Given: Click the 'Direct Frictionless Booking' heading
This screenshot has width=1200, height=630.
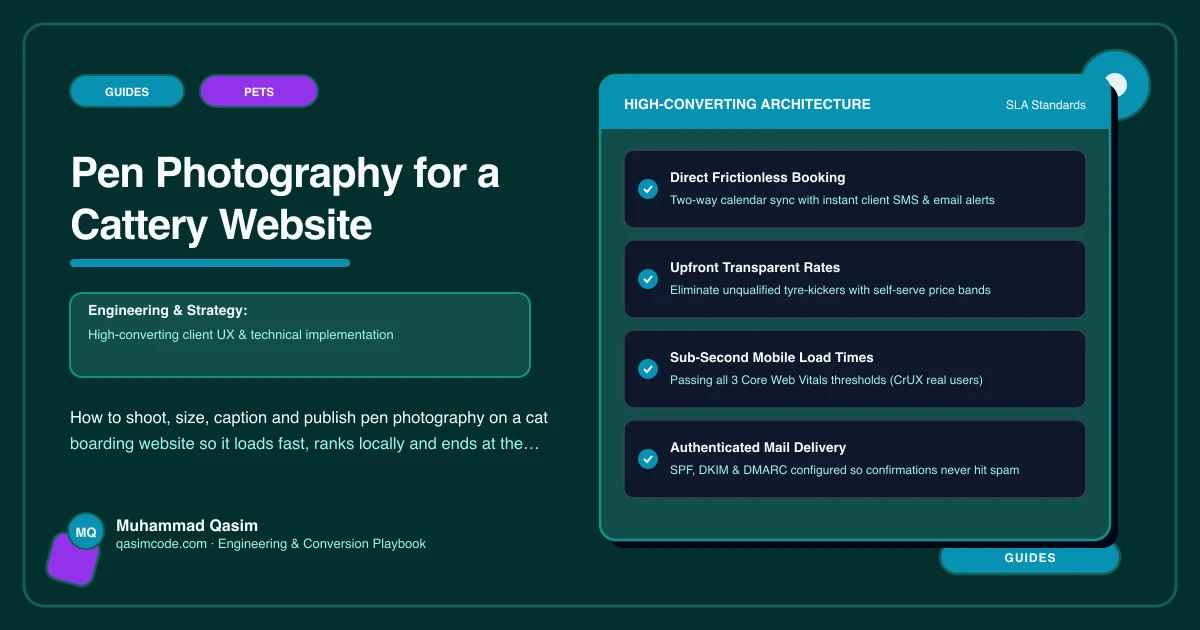Looking at the screenshot, I should coord(758,177).
